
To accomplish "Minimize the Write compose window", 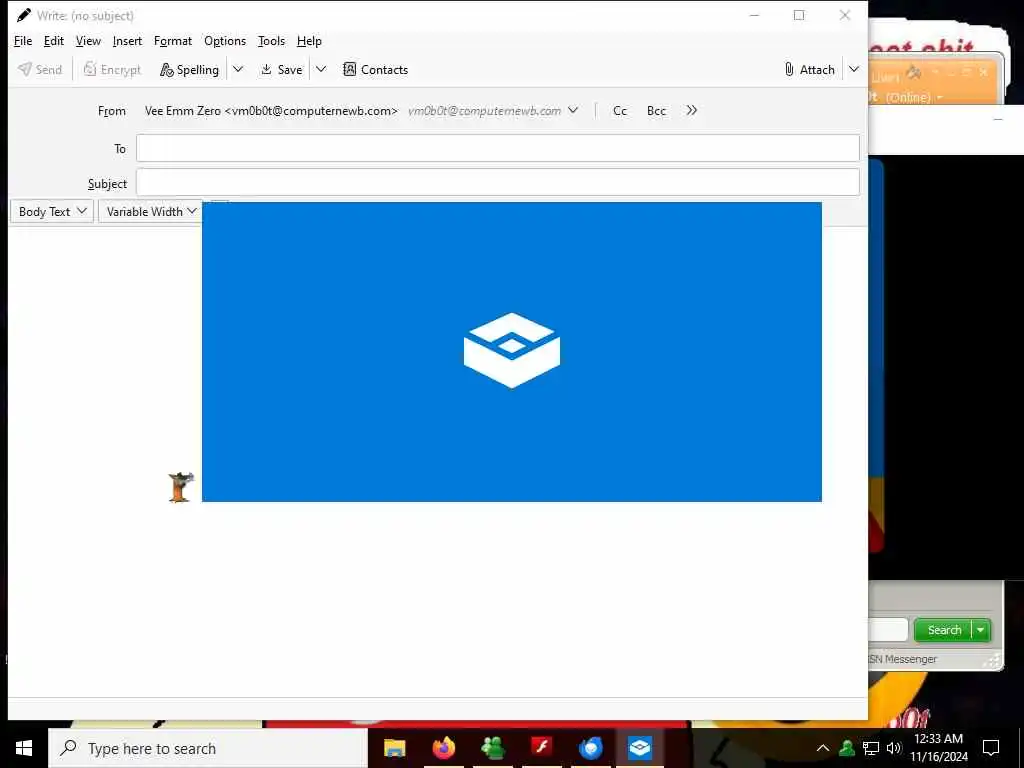I will point(754,15).
